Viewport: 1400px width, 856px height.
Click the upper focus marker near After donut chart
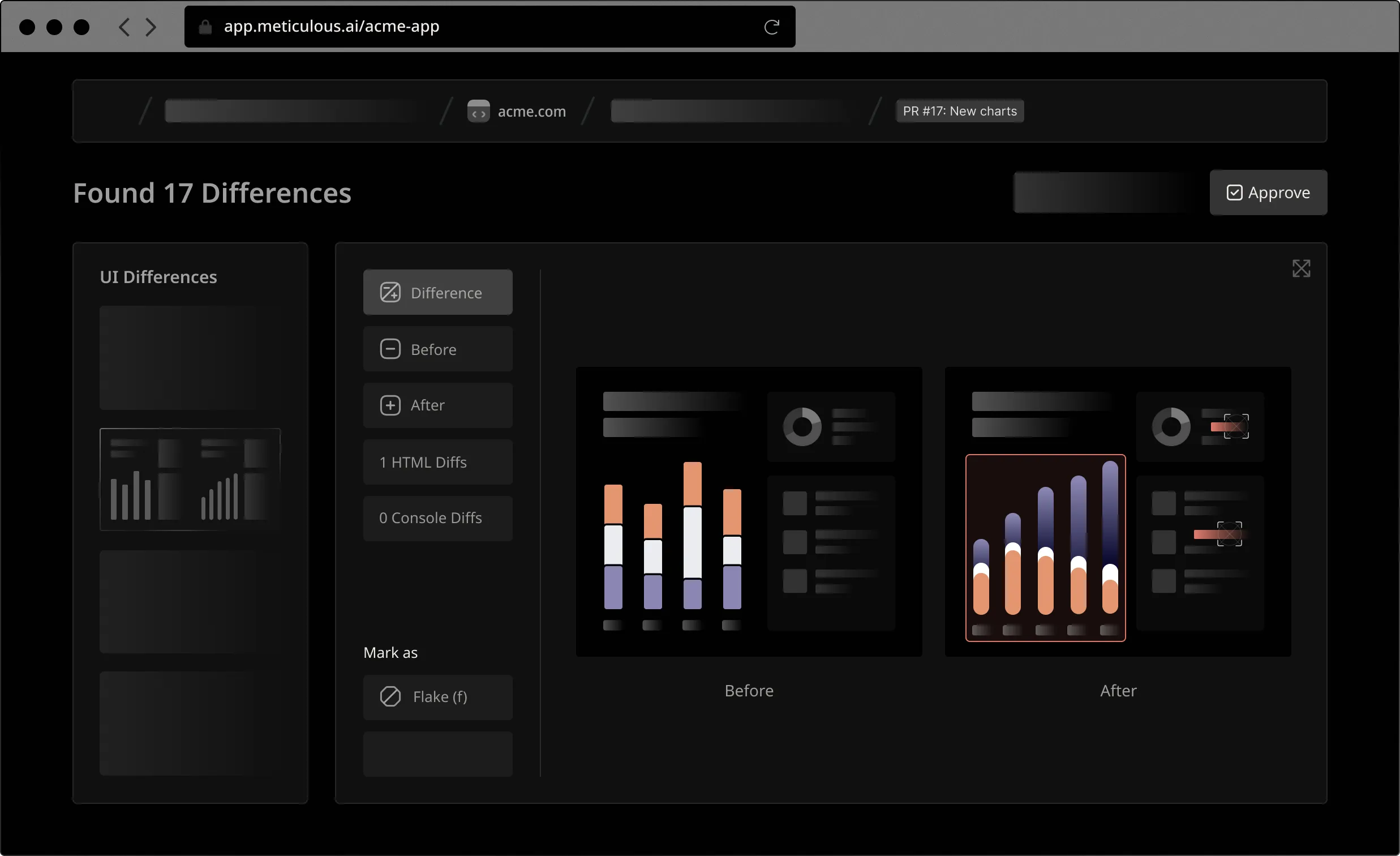tap(1236, 426)
